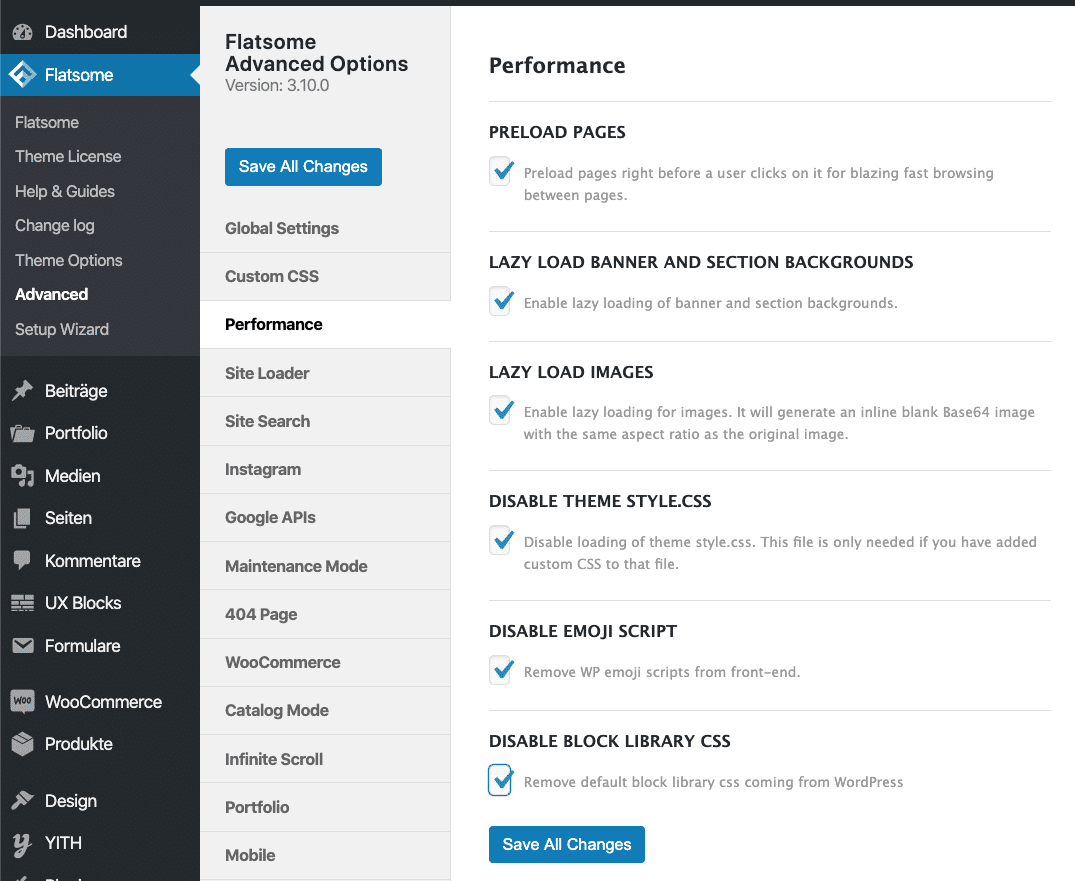Click the Design paintbrush icon
Image resolution: width=1075 pixels, height=881 pixels.
pos(23,800)
